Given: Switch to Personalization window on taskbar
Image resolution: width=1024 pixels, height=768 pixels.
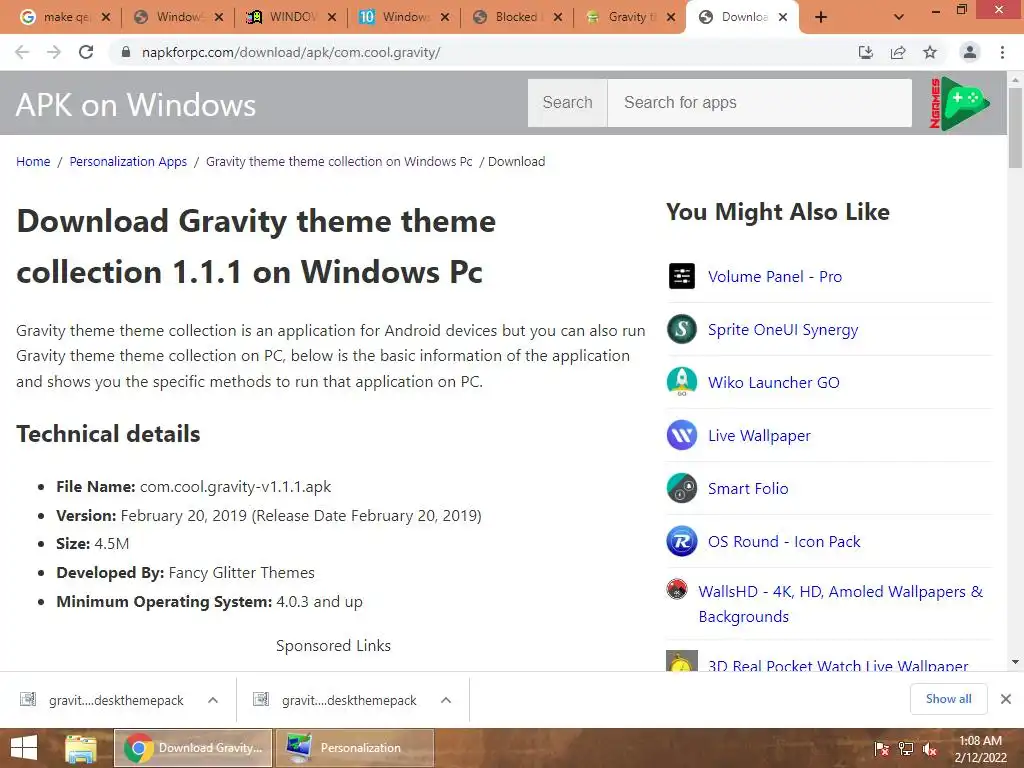Looking at the screenshot, I should [x=355, y=748].
